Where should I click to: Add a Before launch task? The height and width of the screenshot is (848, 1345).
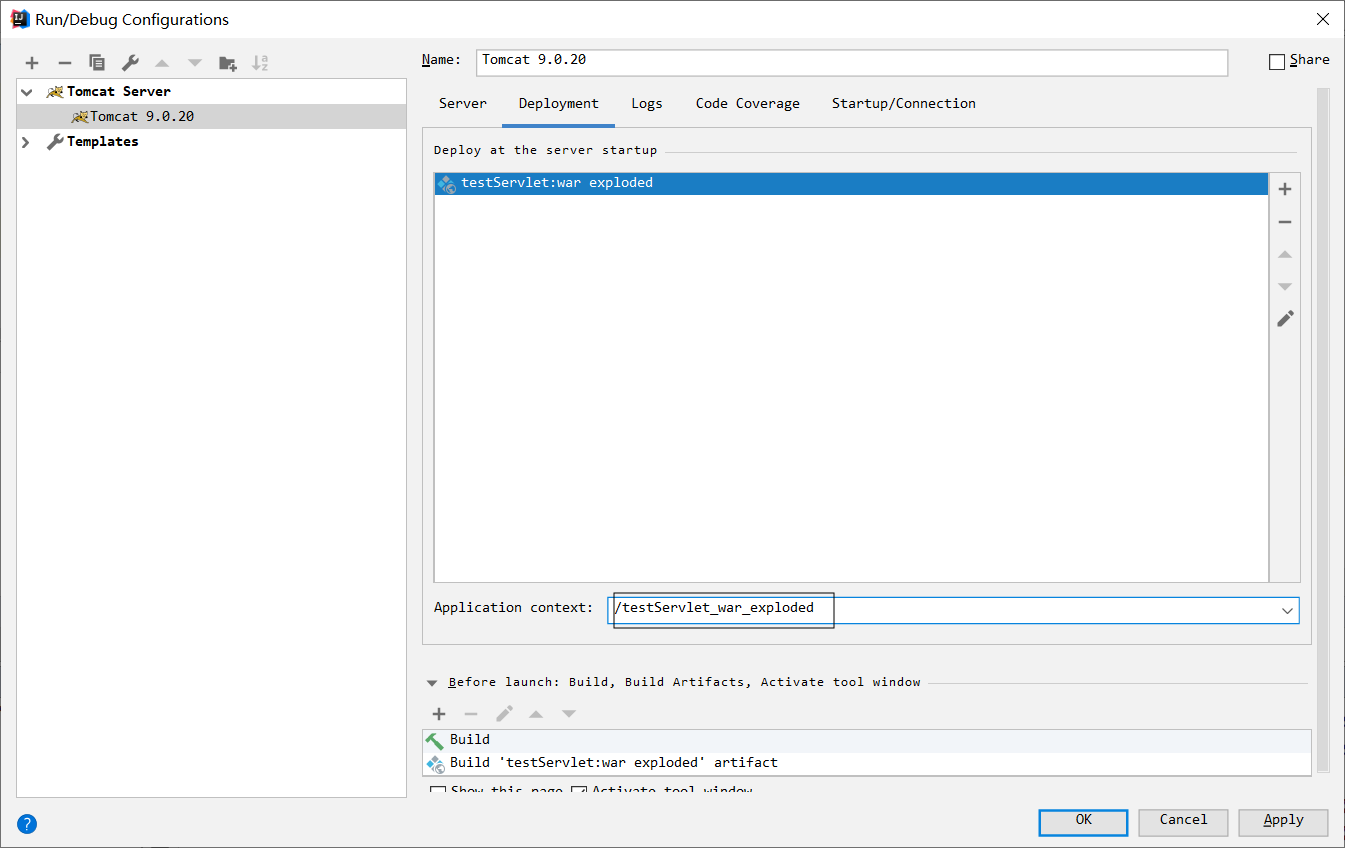pyautogui.click(x=439, y=714)
